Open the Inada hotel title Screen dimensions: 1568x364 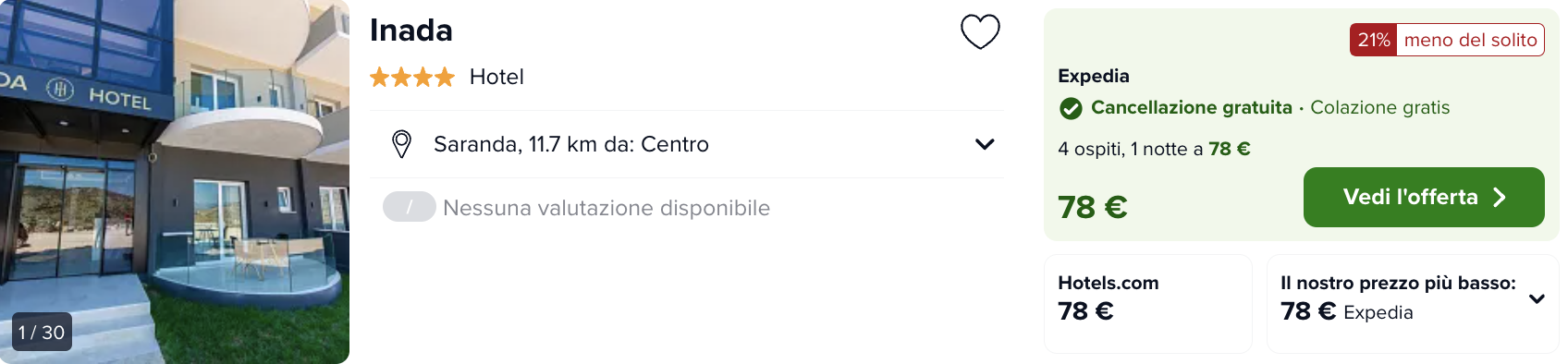pos(411,30)
